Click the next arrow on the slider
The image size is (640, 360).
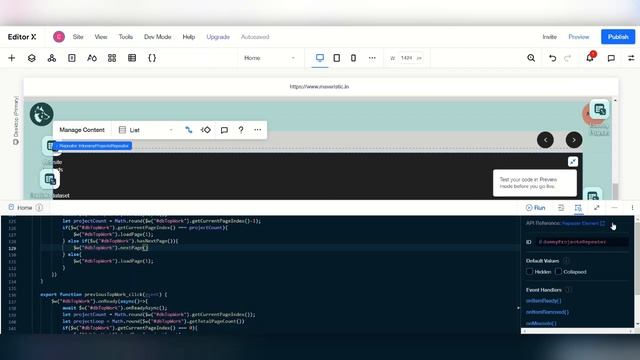tap(574, 140)
